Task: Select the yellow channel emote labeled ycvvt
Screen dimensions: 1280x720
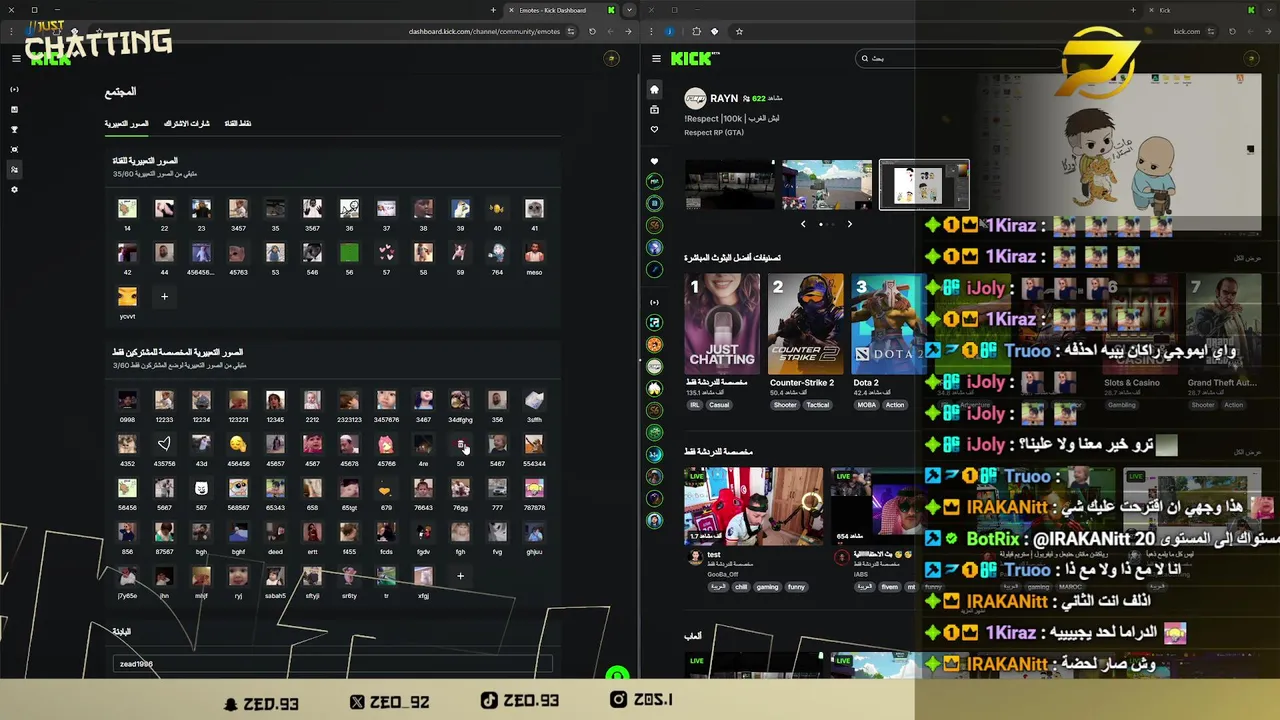Action: [127, 296]
